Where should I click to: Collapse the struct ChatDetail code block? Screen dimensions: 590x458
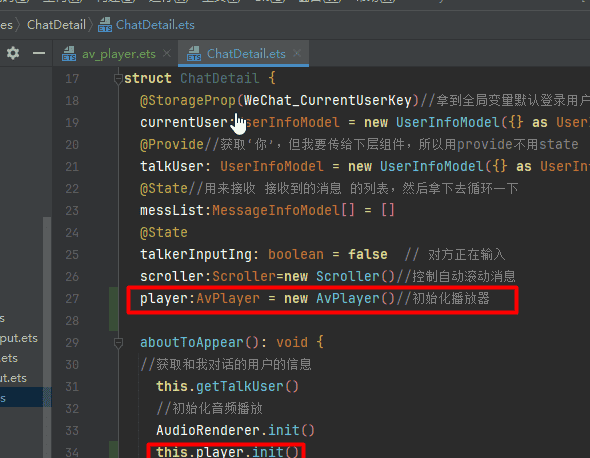click(118, 79)
